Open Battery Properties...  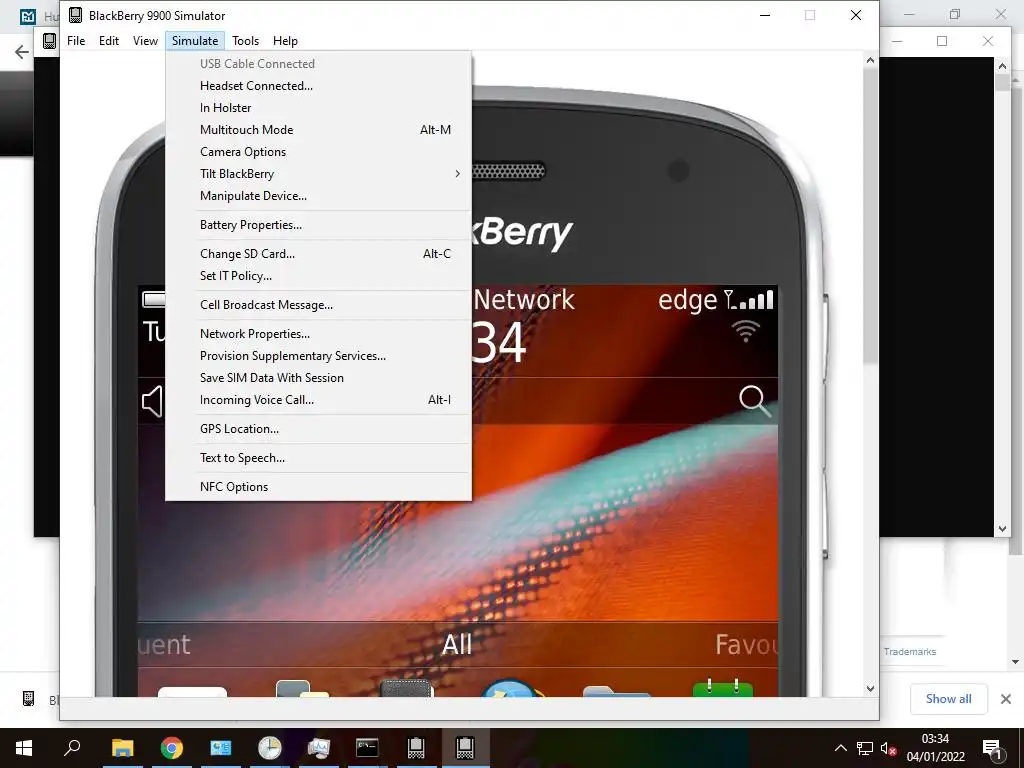[319, 225]
